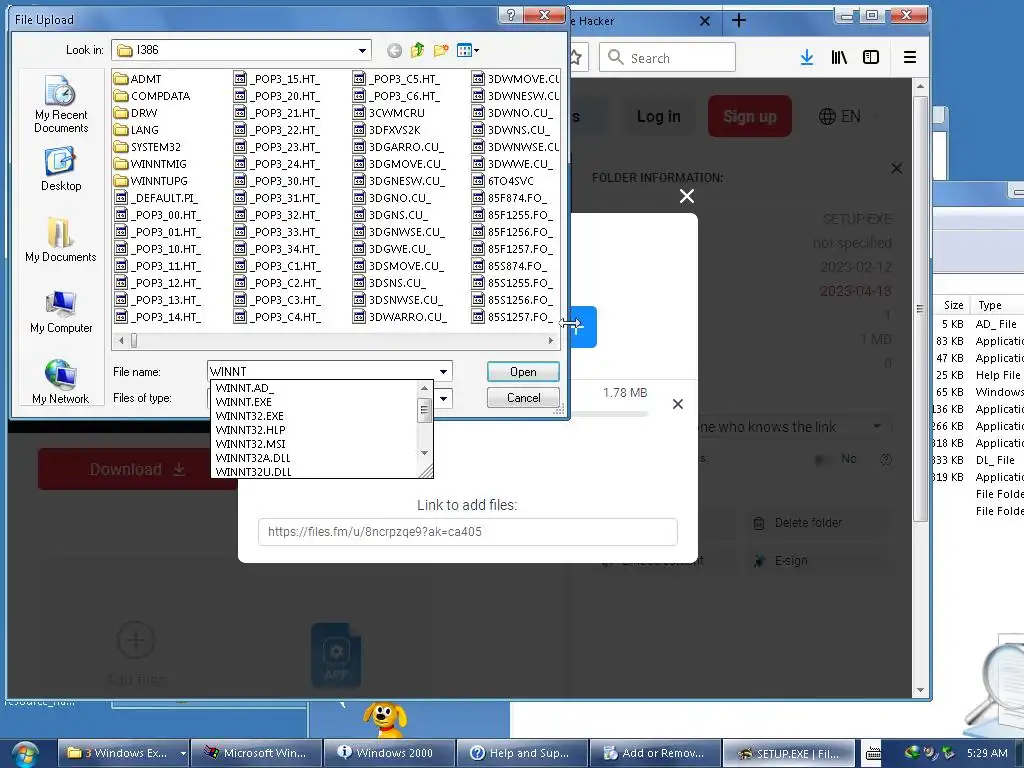Image resolution: width=1024 pixels, height=768 pixels.
Task: Select the ADMT folder
Action: 138,79
